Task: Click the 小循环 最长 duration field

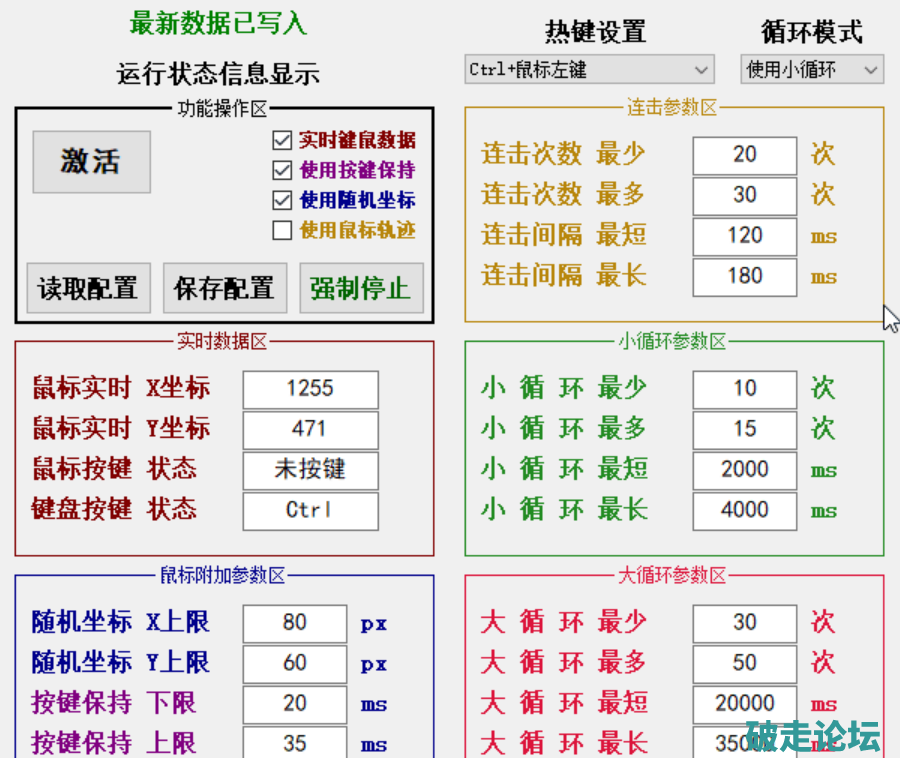Action: (x=744, y=510)
